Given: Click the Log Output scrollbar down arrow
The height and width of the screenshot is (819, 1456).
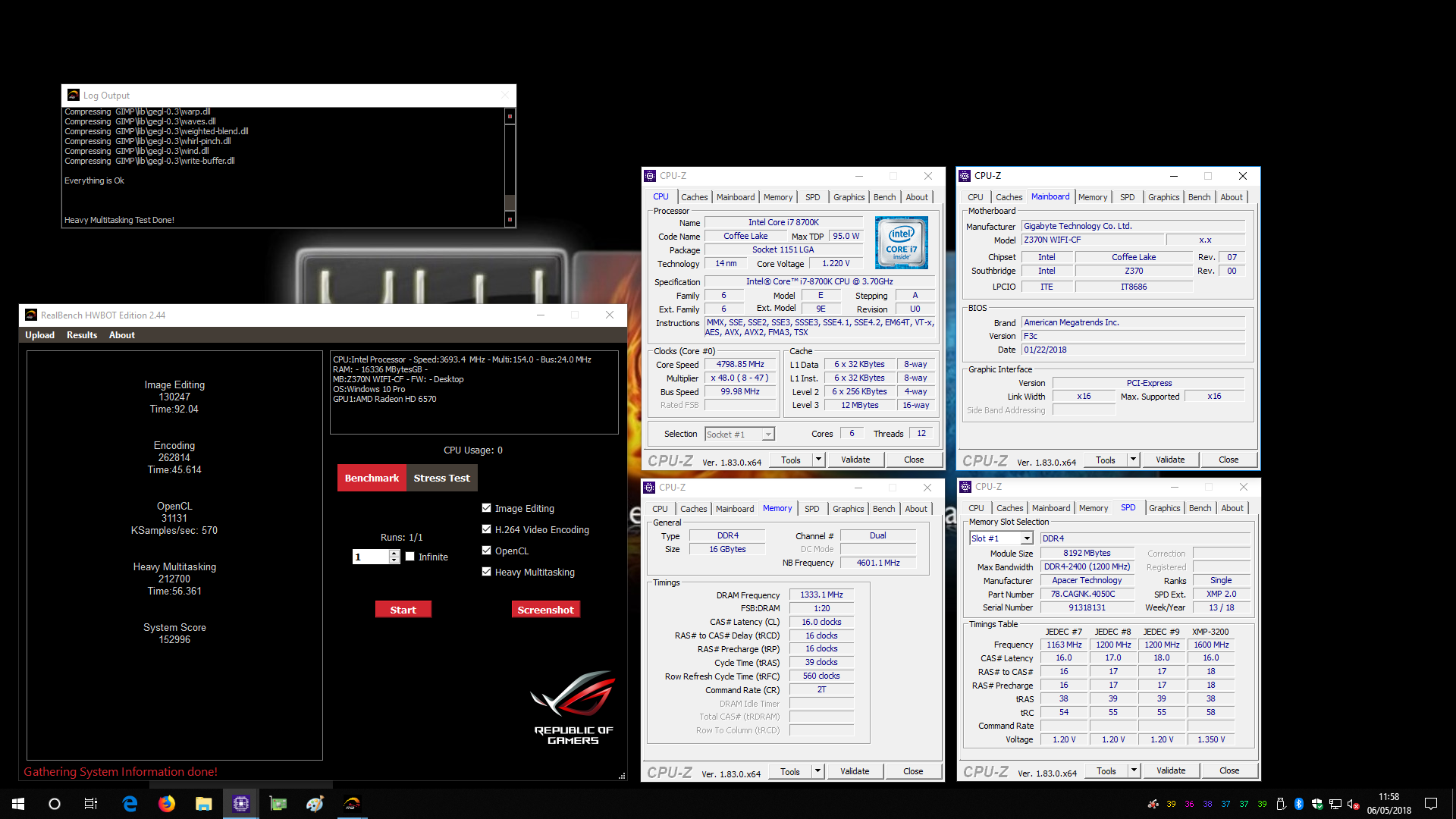Looking at the screenshot, I should pyautogui.click(x=510, y=220).
